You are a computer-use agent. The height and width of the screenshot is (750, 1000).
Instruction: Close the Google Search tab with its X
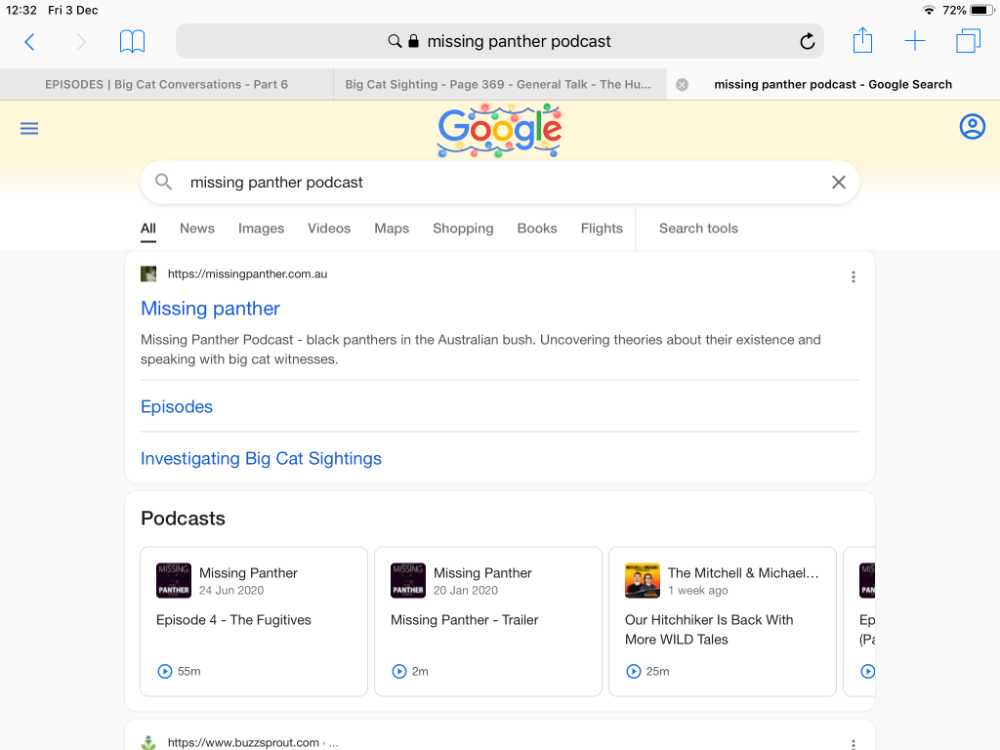click(682, 85)
